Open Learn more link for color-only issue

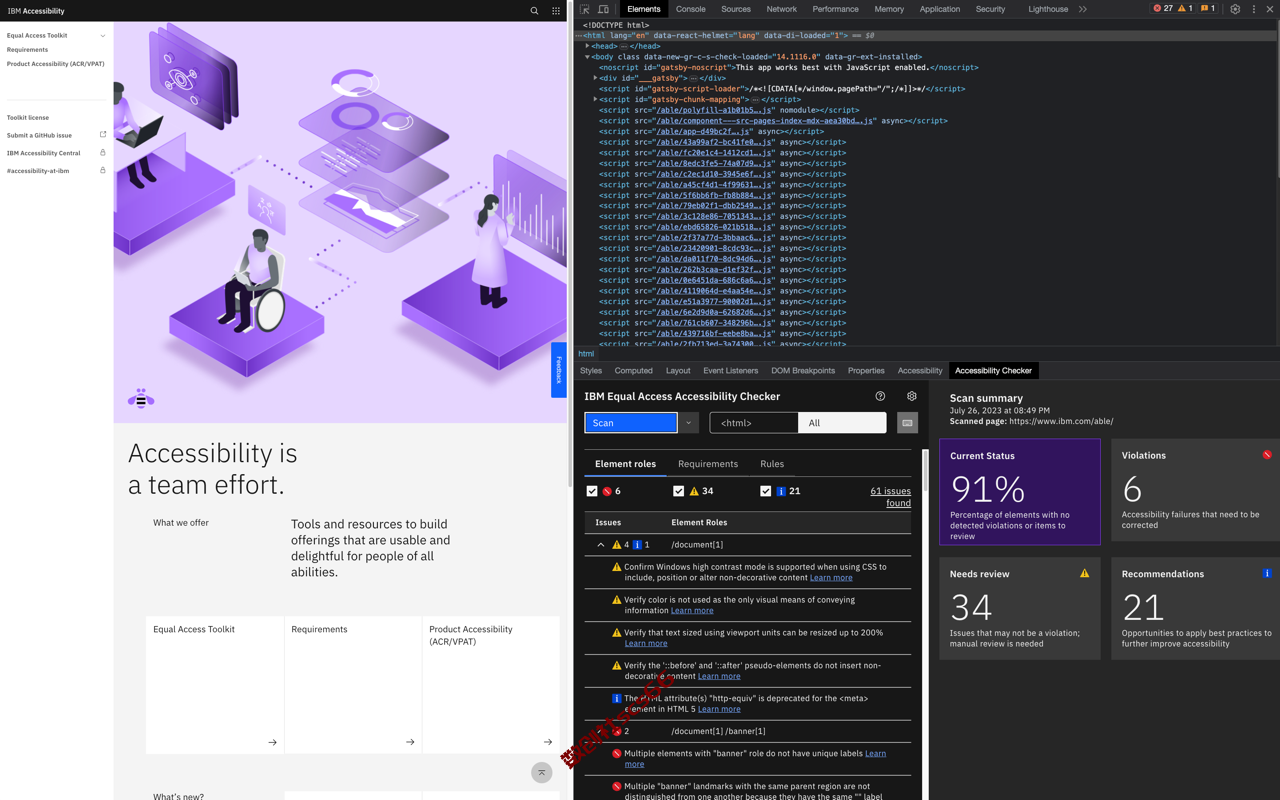pyautogui.click(x=692, y=611)
